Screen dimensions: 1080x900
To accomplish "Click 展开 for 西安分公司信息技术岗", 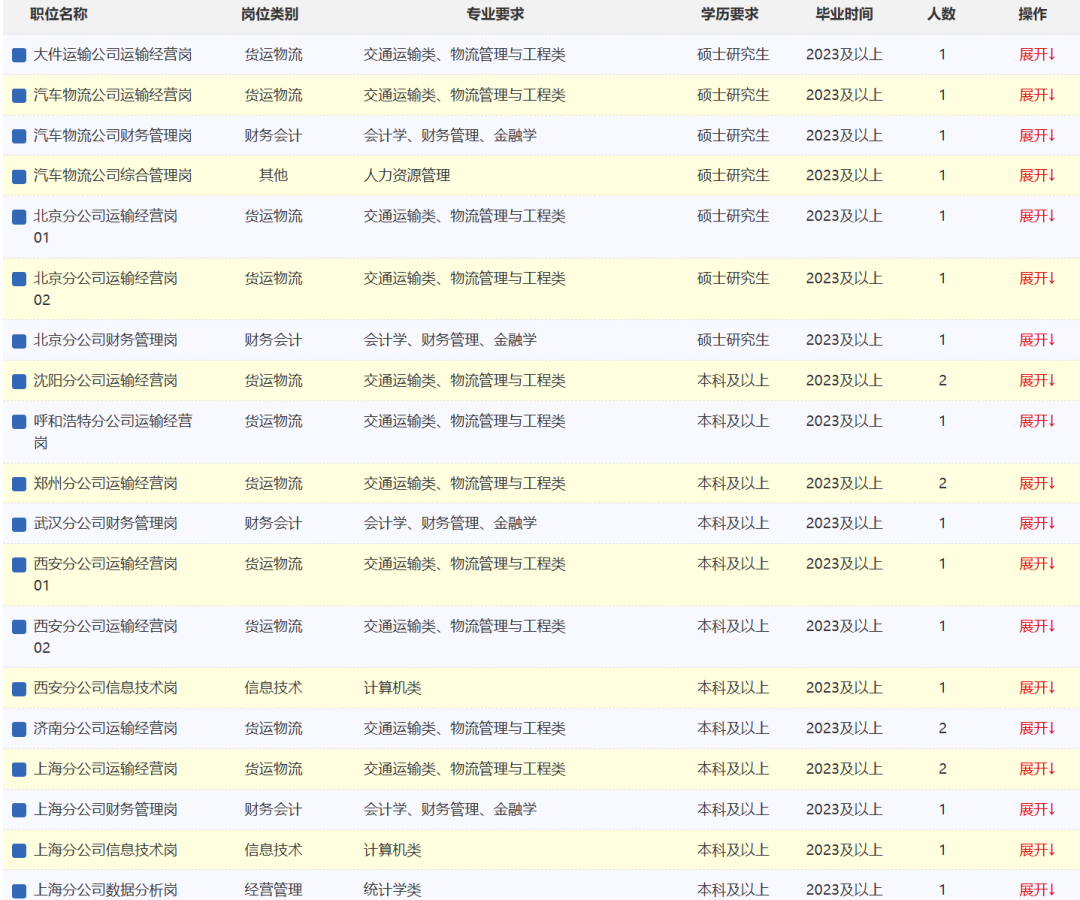I will coord(1037,688).
